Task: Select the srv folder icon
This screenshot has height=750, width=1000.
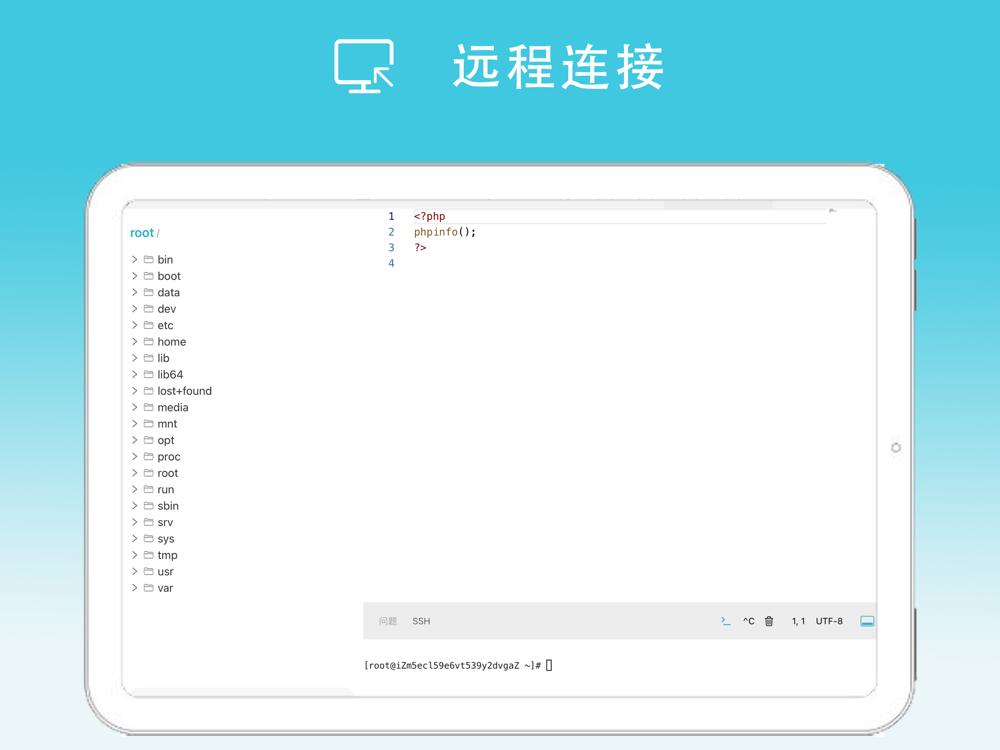Action: 149,522
